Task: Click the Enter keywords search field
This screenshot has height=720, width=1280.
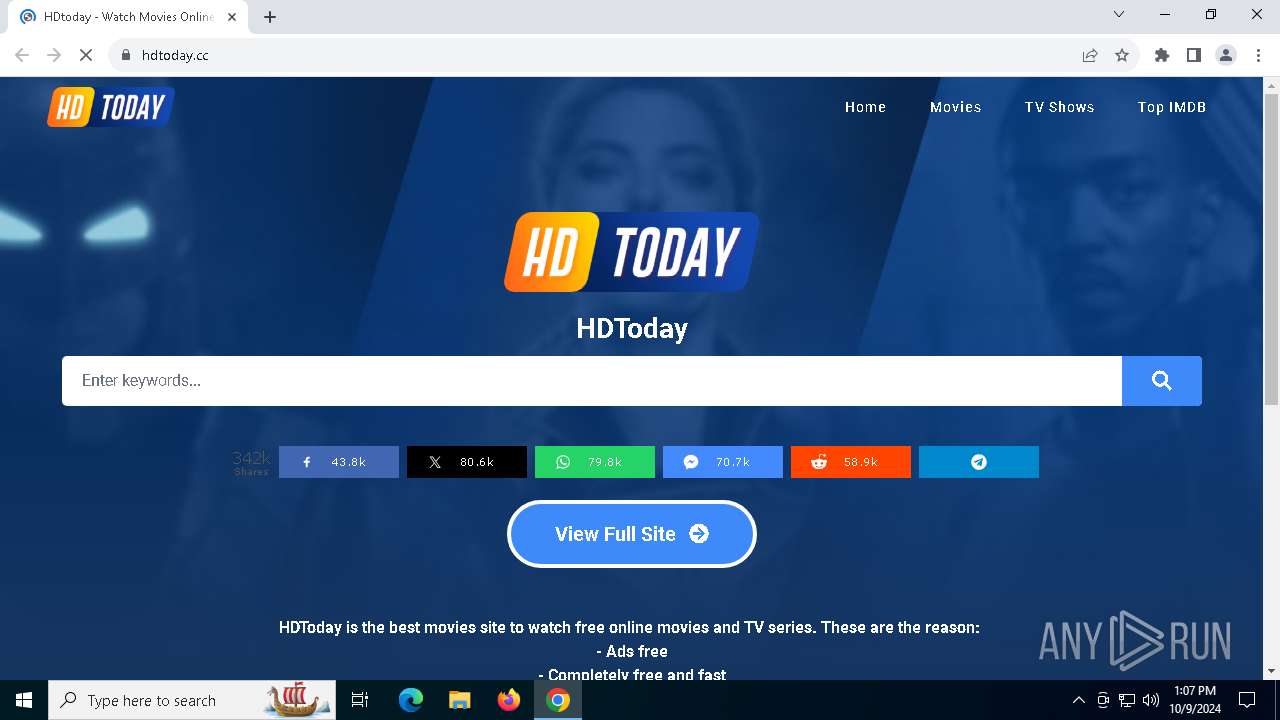Action: [592, 381]
